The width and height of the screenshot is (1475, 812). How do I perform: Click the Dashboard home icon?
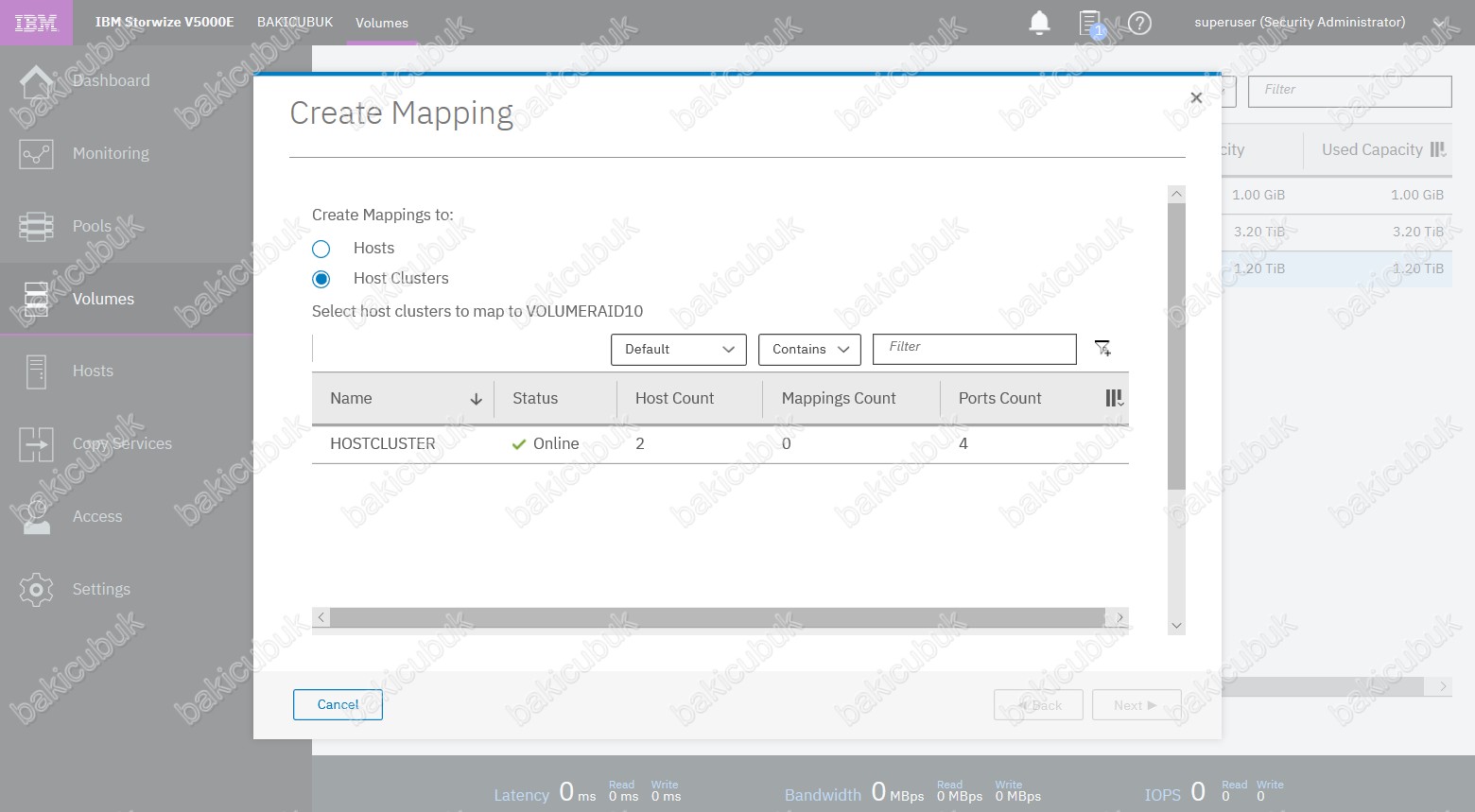pos(36,81)
